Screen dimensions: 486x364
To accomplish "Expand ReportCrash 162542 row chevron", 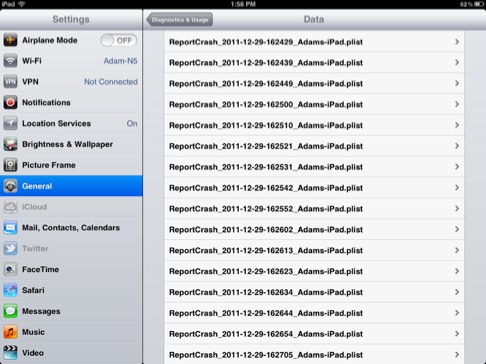I will 457,188.
